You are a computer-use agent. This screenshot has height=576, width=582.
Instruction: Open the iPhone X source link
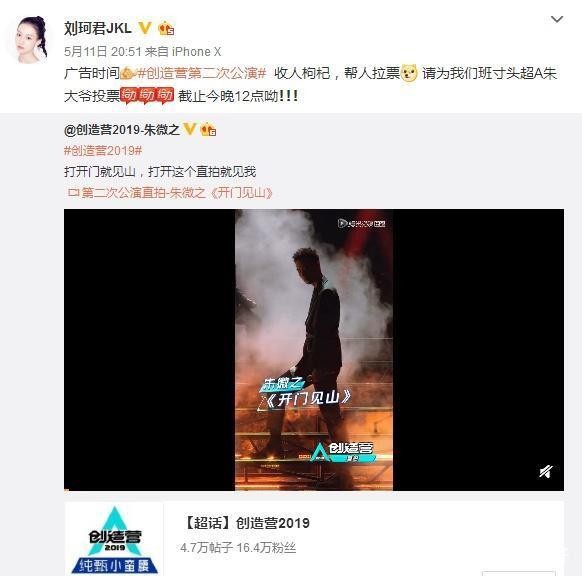click(x=197, y=52)
